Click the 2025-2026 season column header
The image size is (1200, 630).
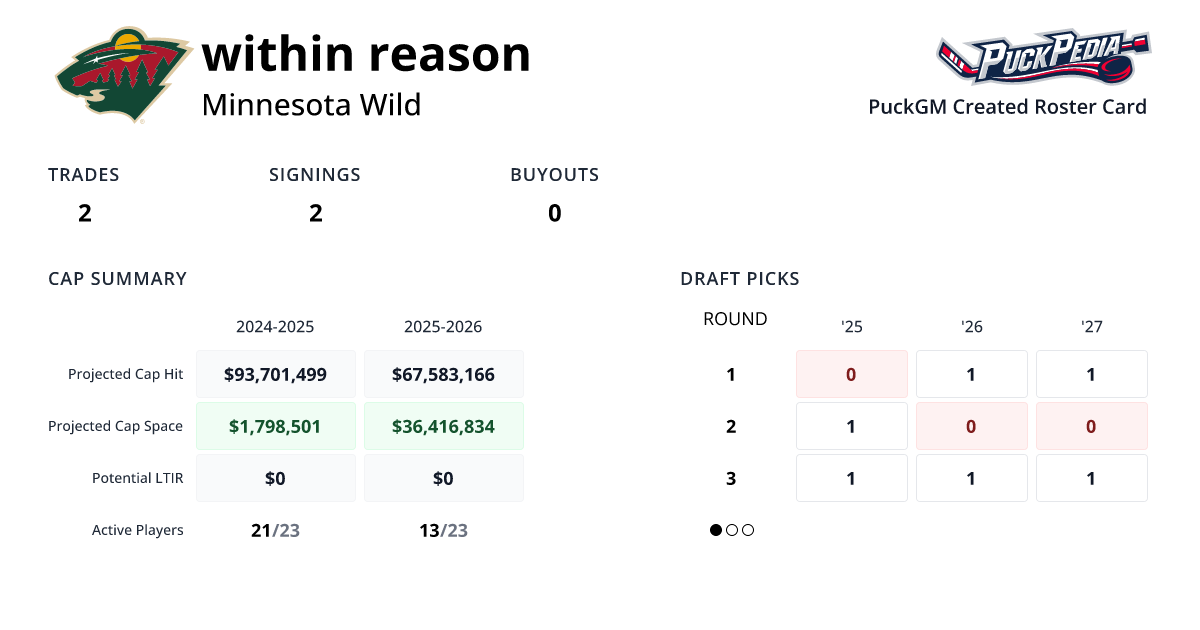(443, 327)
